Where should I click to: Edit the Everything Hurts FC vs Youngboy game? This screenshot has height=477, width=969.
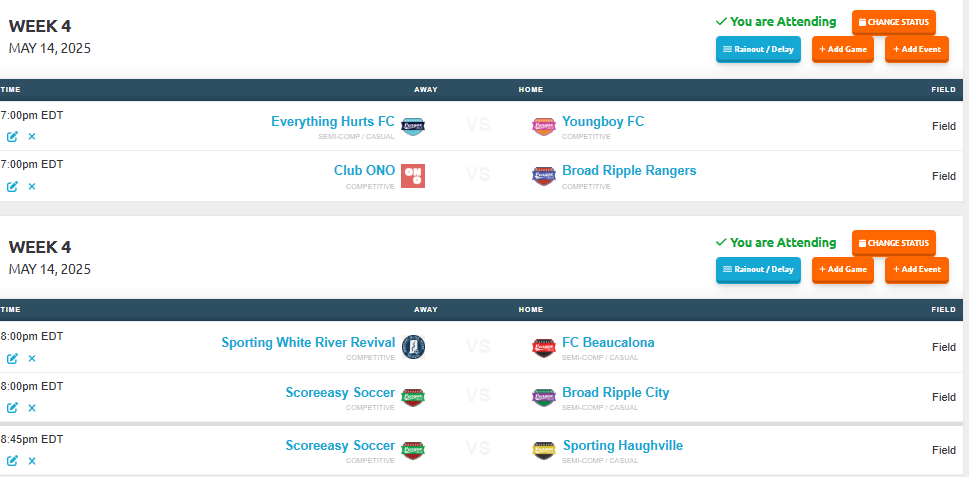click(12, 137)
